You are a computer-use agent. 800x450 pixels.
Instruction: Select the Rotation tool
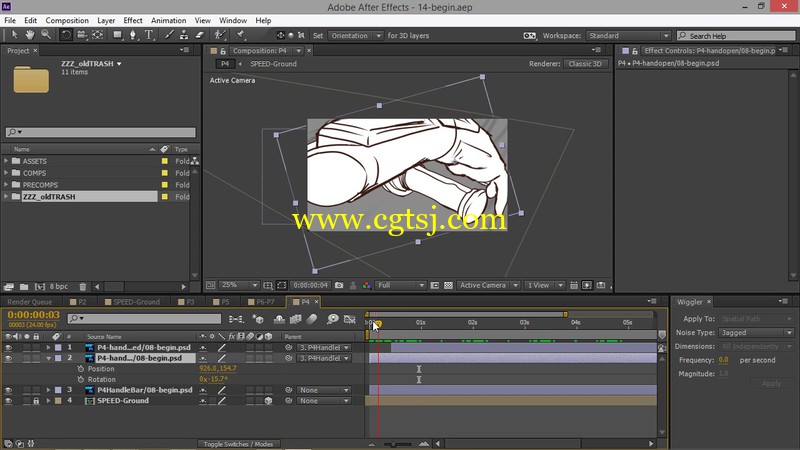66,35
